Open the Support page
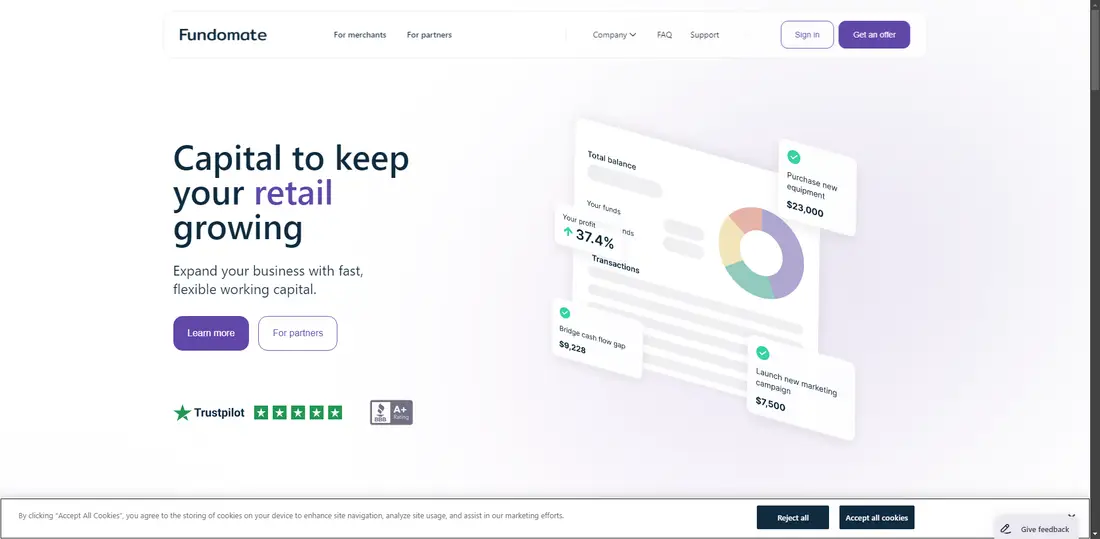This screenshot has height=539, width=1100. 704,34
